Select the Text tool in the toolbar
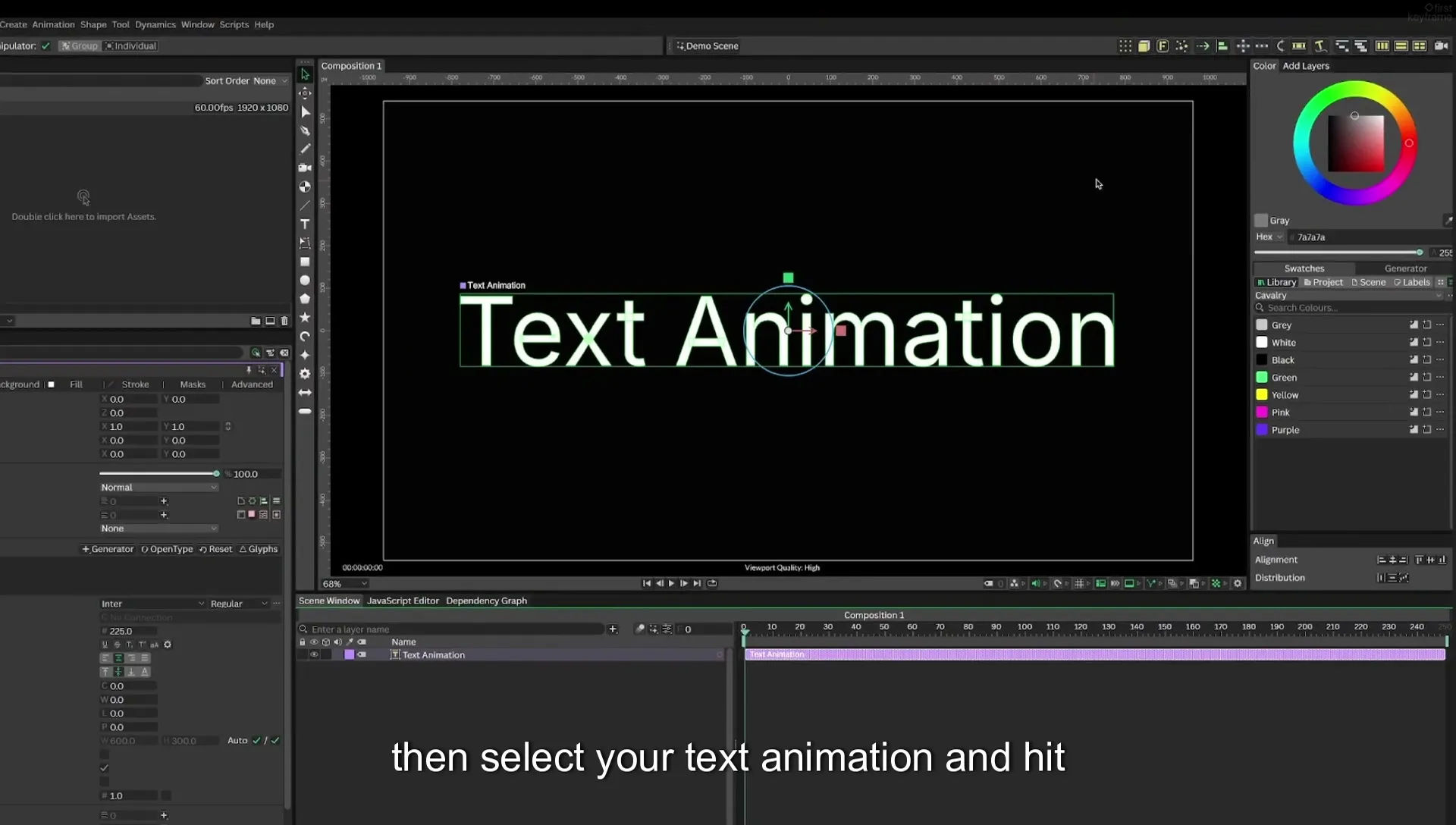 click(305, 224)
